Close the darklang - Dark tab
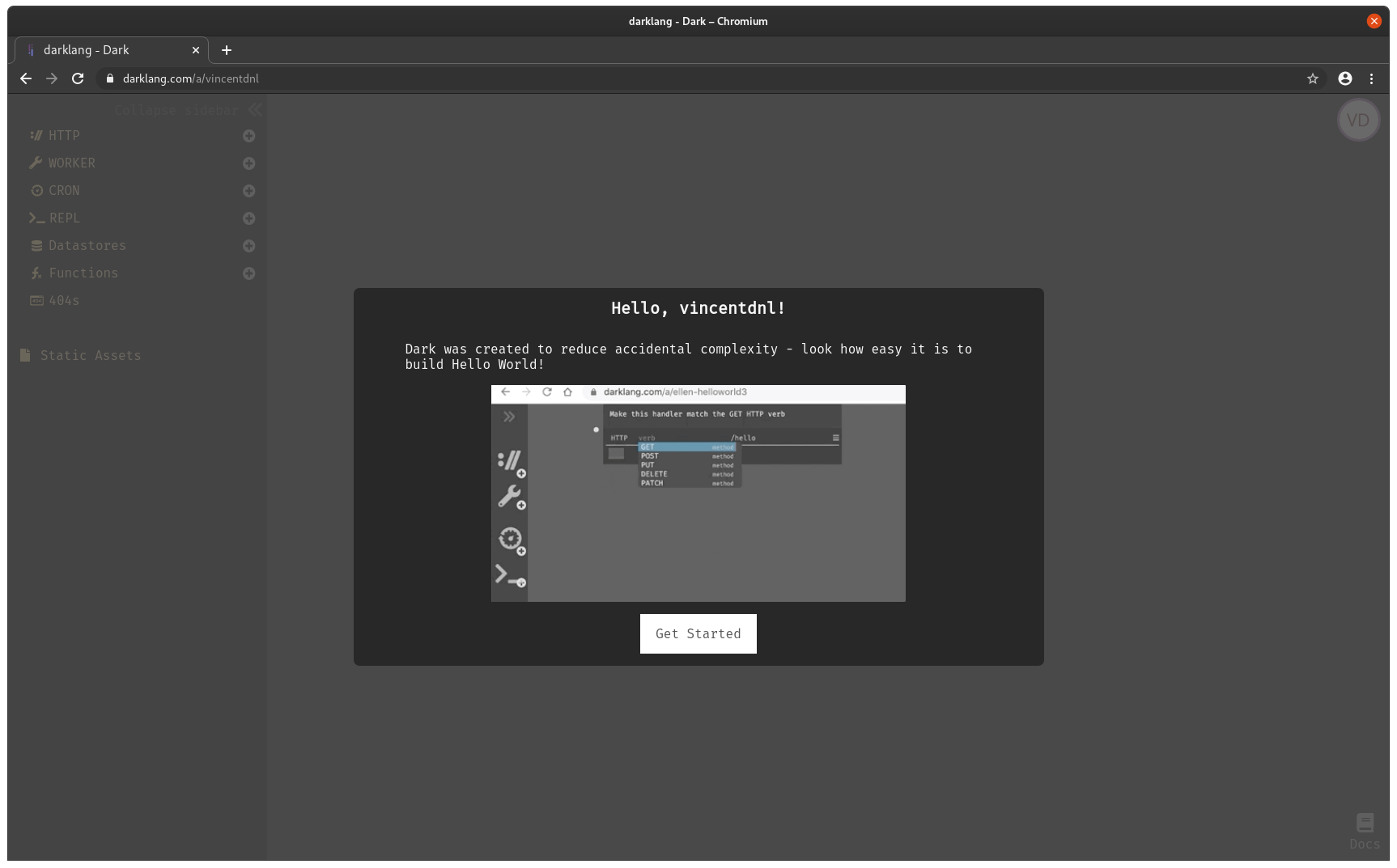 pyautogui.click(x=196, y=50)
